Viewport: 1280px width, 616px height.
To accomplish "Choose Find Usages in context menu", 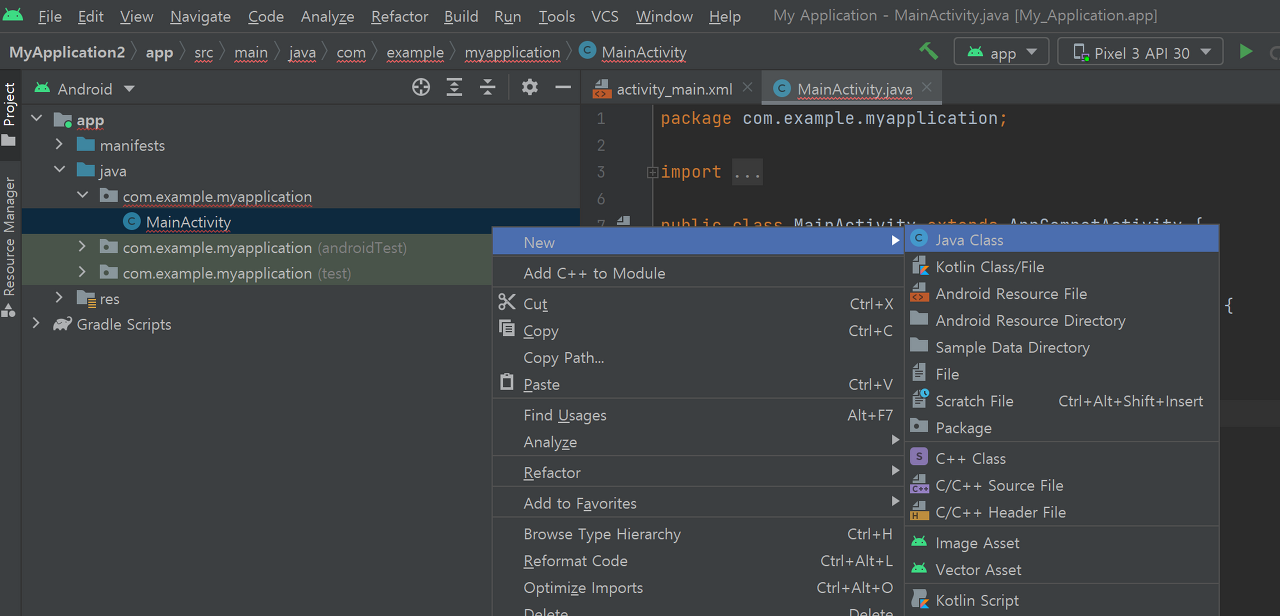I will [698, 415].
